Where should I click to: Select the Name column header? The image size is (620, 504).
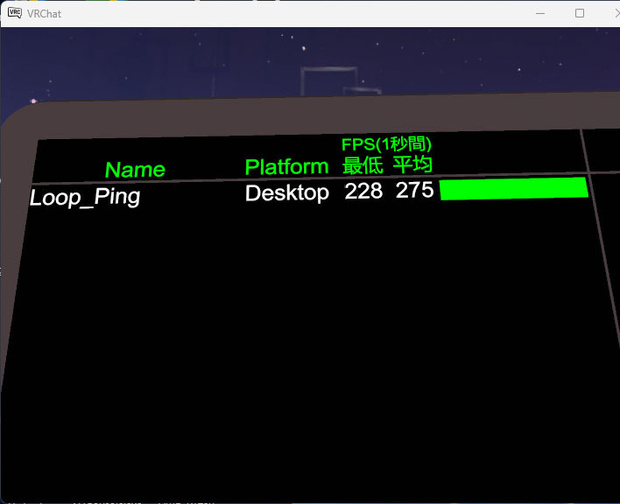(x=135, y=170)
